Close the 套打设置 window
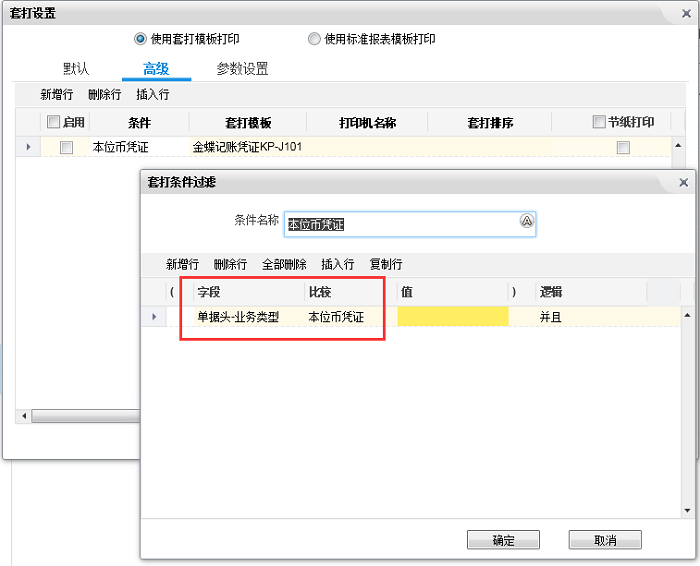 pos(683,13)
